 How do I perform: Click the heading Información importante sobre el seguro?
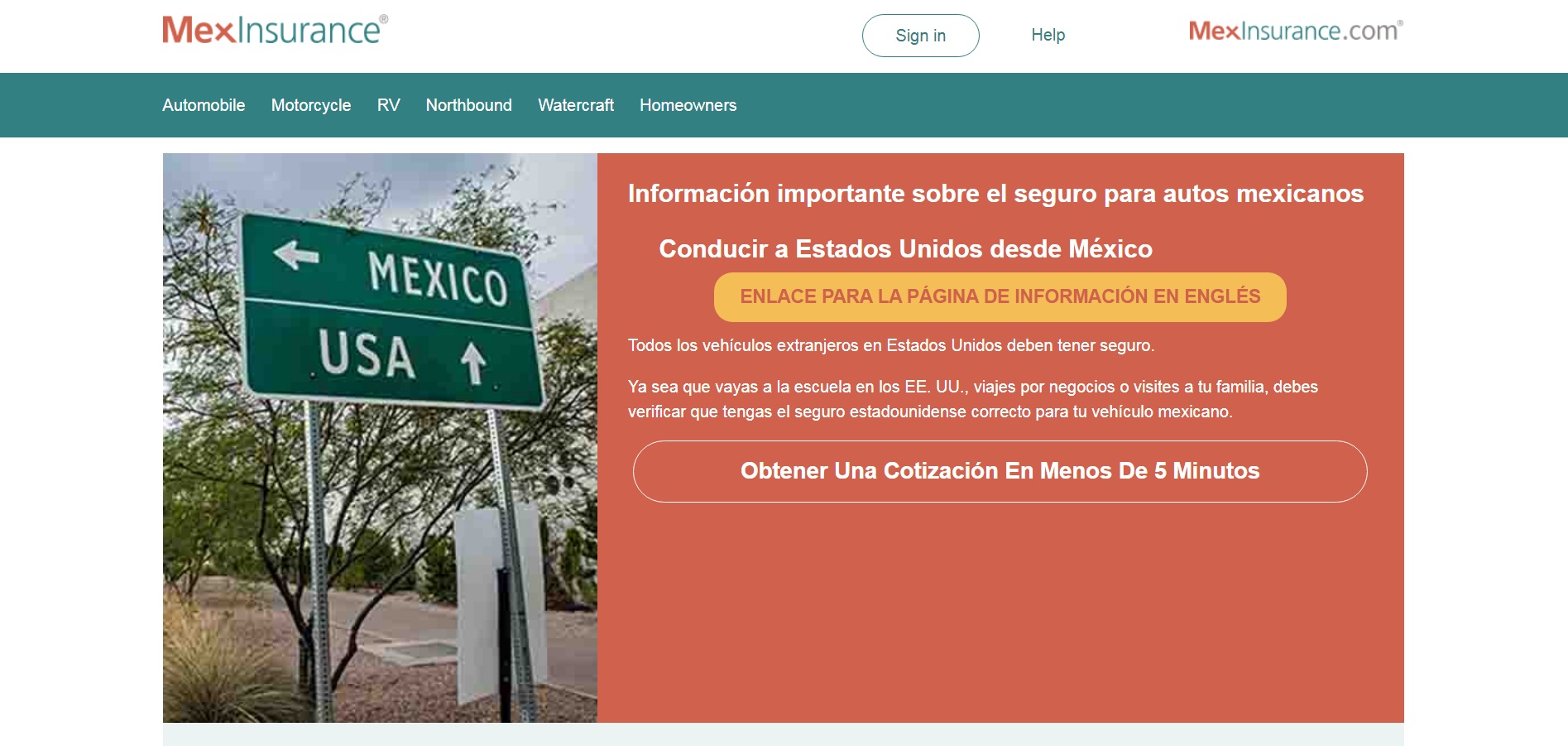coord(995,193)
